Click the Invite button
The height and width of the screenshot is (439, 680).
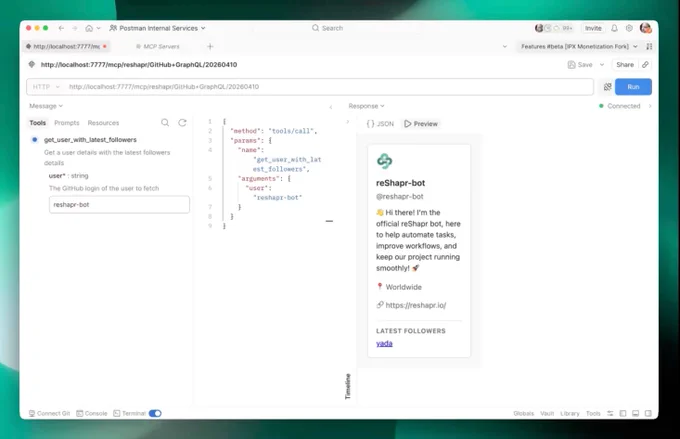(593, 28)
